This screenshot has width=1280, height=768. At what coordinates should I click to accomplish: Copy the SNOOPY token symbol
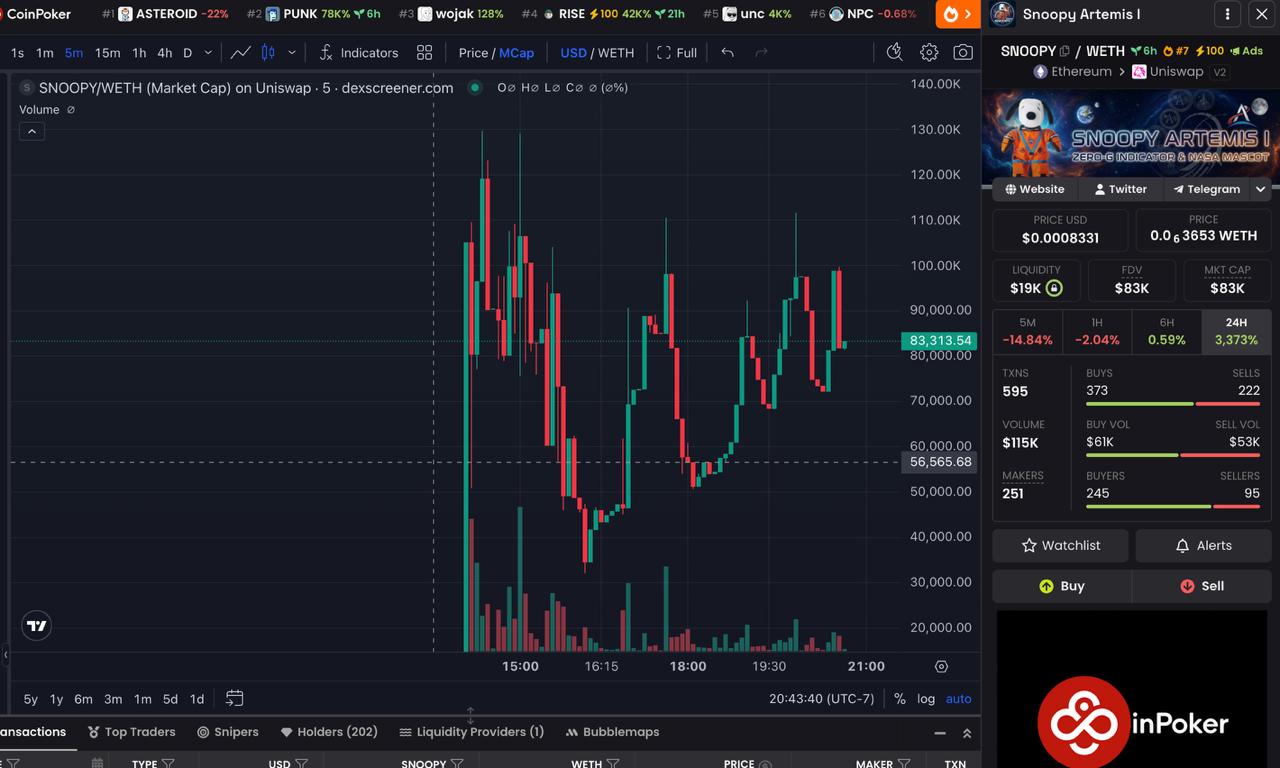point(1065,51)
